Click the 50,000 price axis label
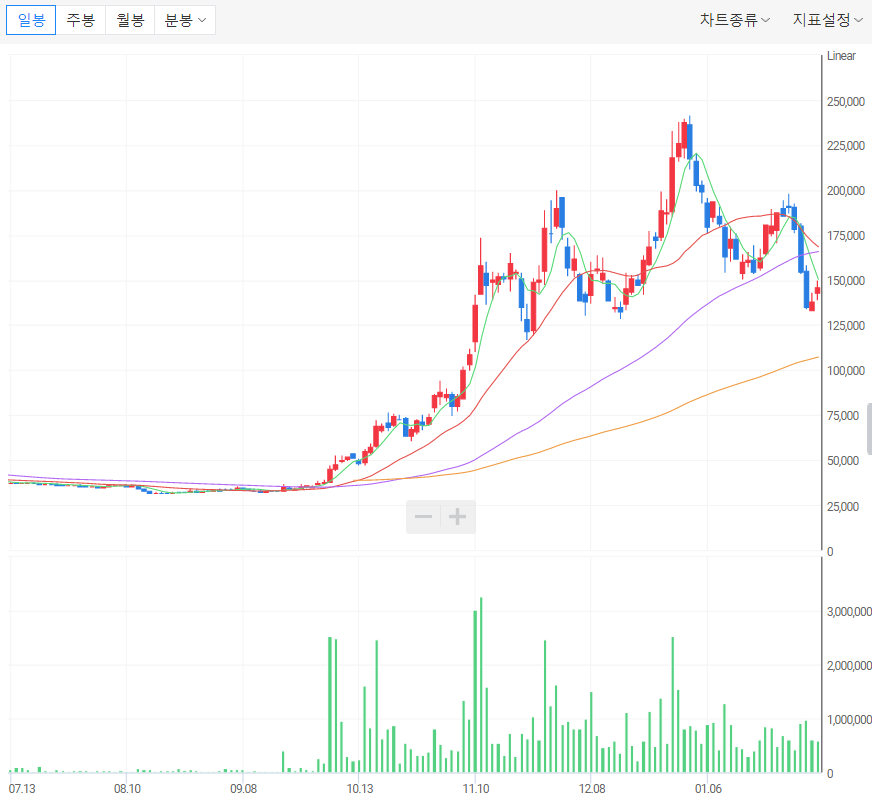The width and height of the screenshot is (872, 800). [843, 461]
